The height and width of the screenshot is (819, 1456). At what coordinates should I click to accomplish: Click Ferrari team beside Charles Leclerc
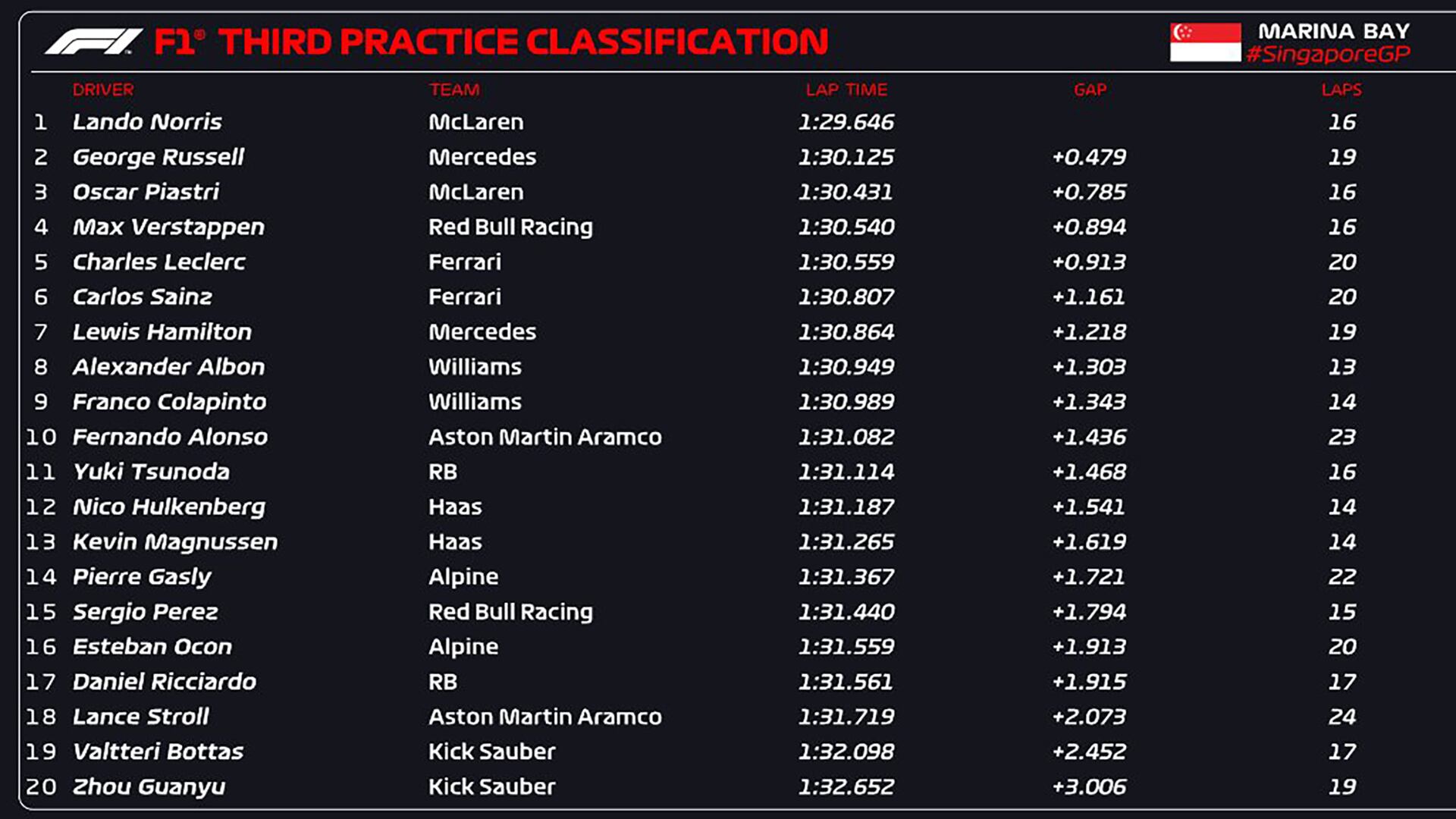[465, 262]
